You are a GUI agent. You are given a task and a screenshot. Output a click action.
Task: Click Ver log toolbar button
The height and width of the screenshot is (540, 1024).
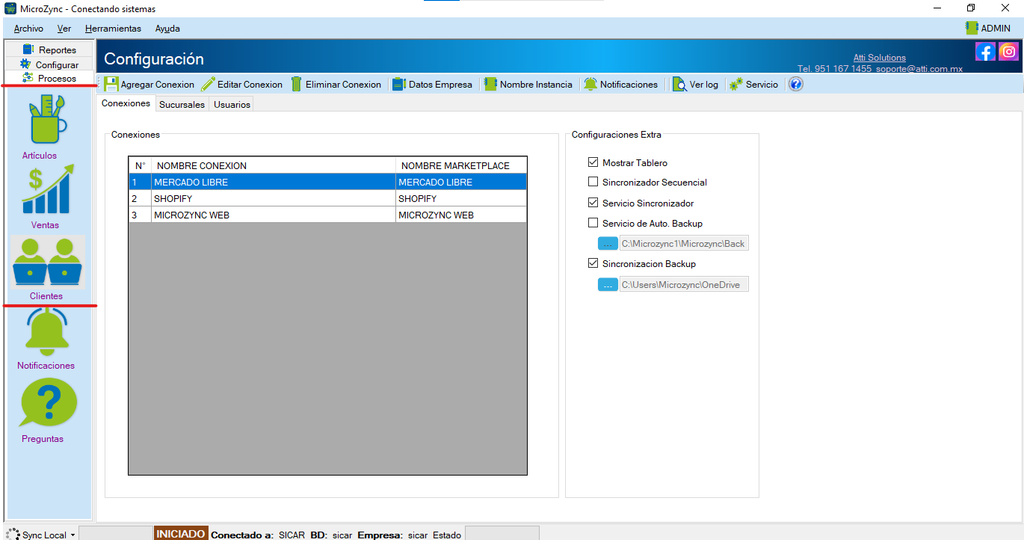coord(696,84)
